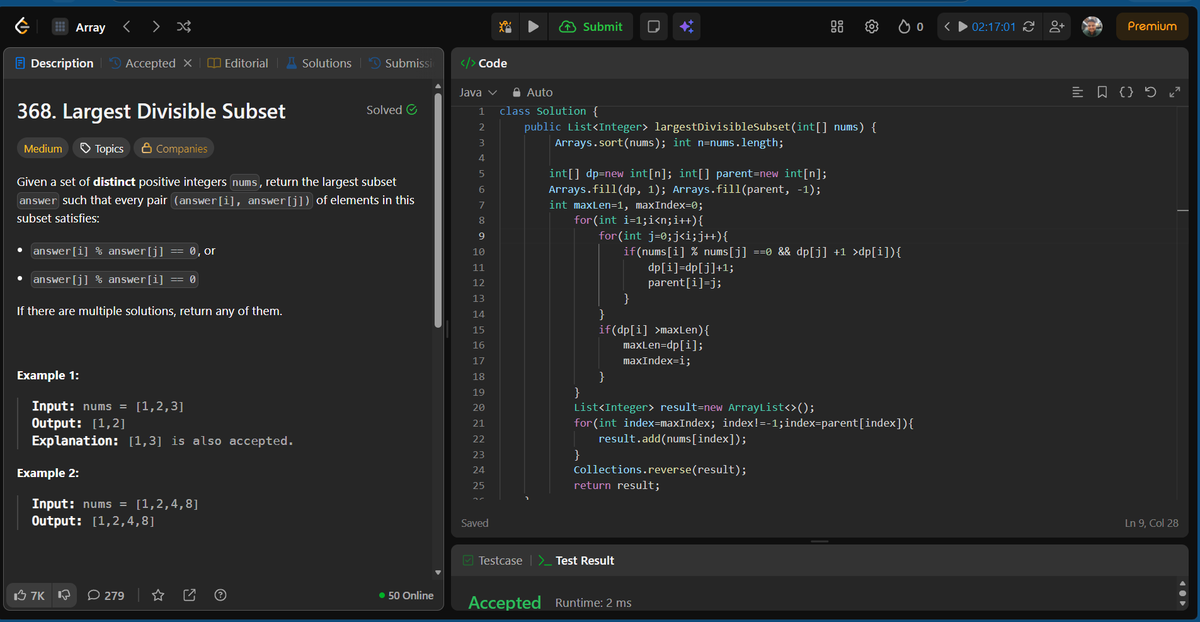Reset code to default with undo icon

point(1150,92)
